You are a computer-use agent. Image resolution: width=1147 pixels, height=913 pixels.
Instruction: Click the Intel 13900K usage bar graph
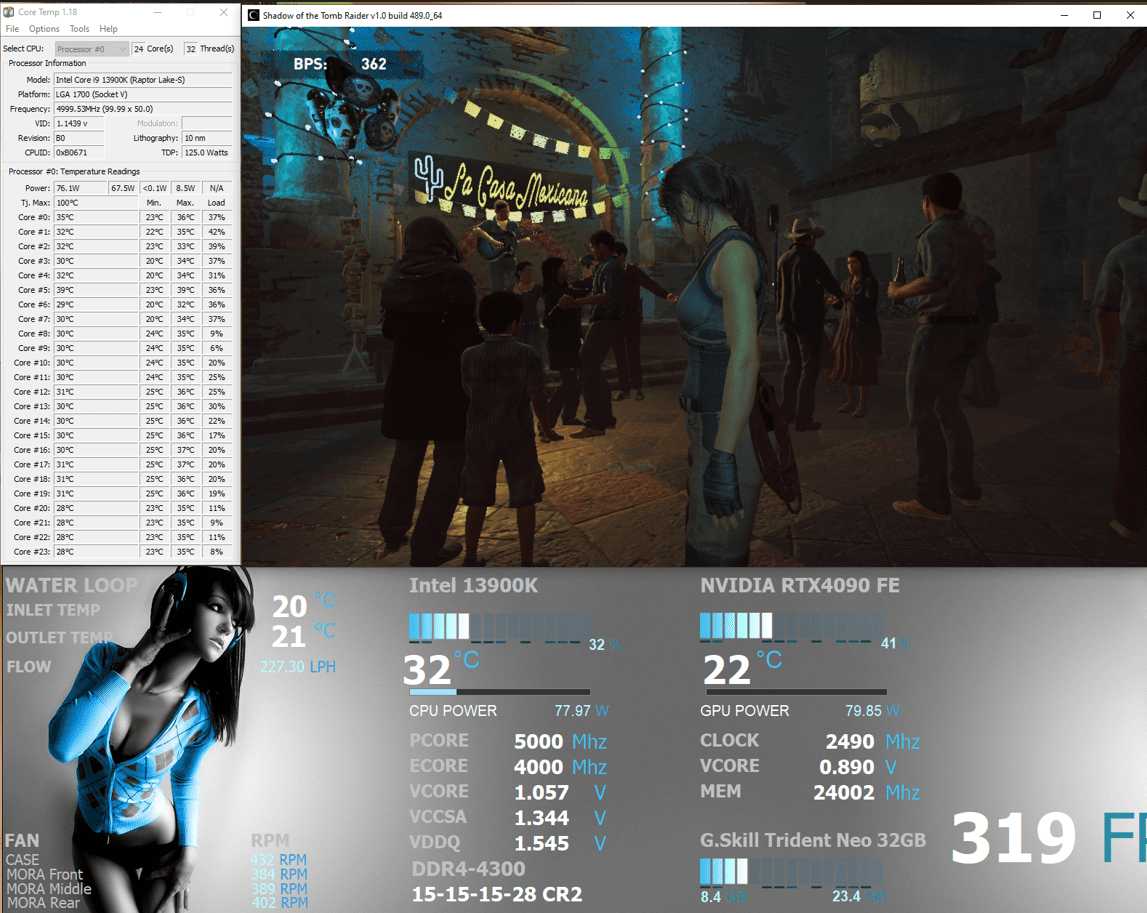coord(500,628)
